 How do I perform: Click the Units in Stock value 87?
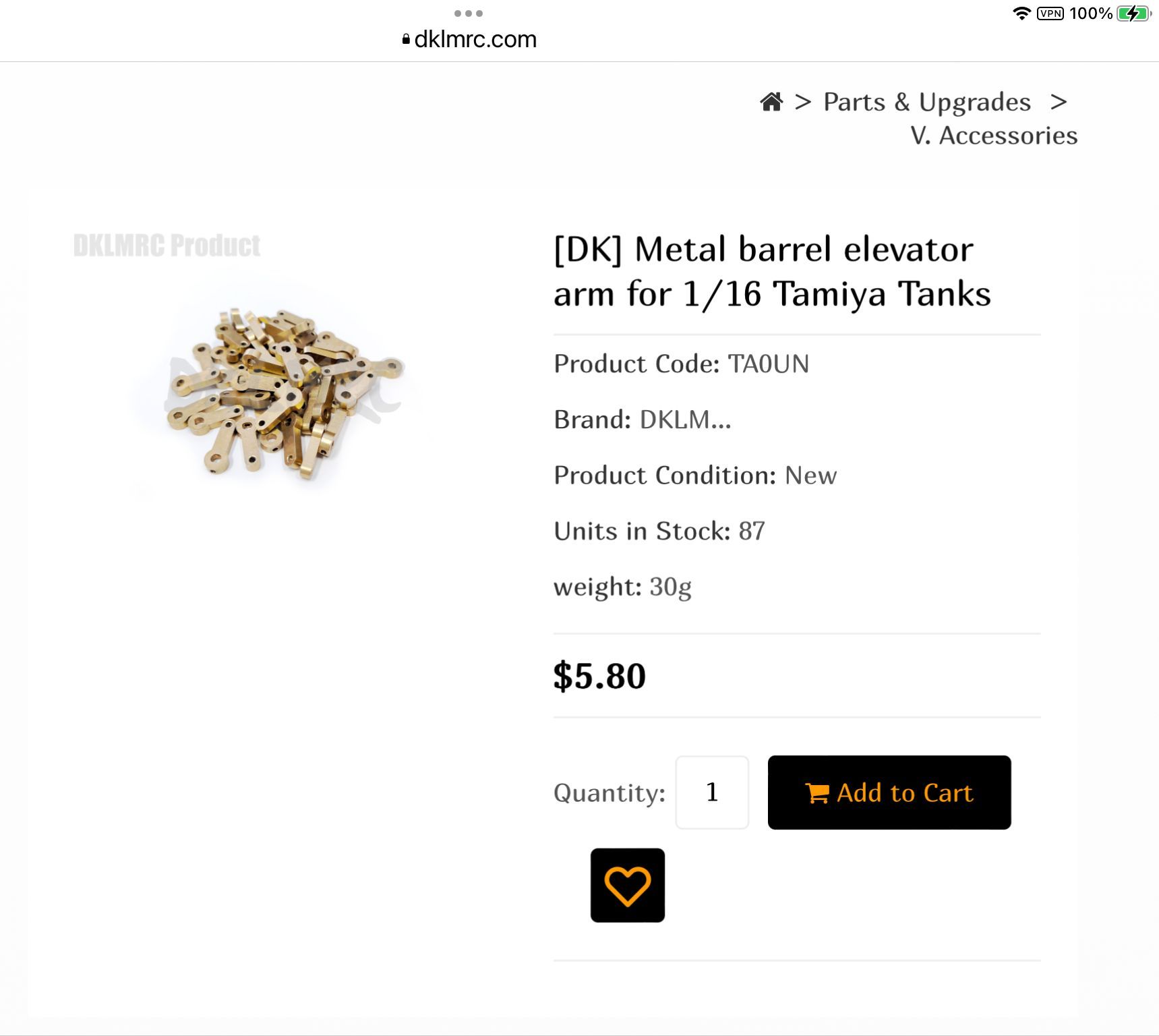click(x=752, y=531)
